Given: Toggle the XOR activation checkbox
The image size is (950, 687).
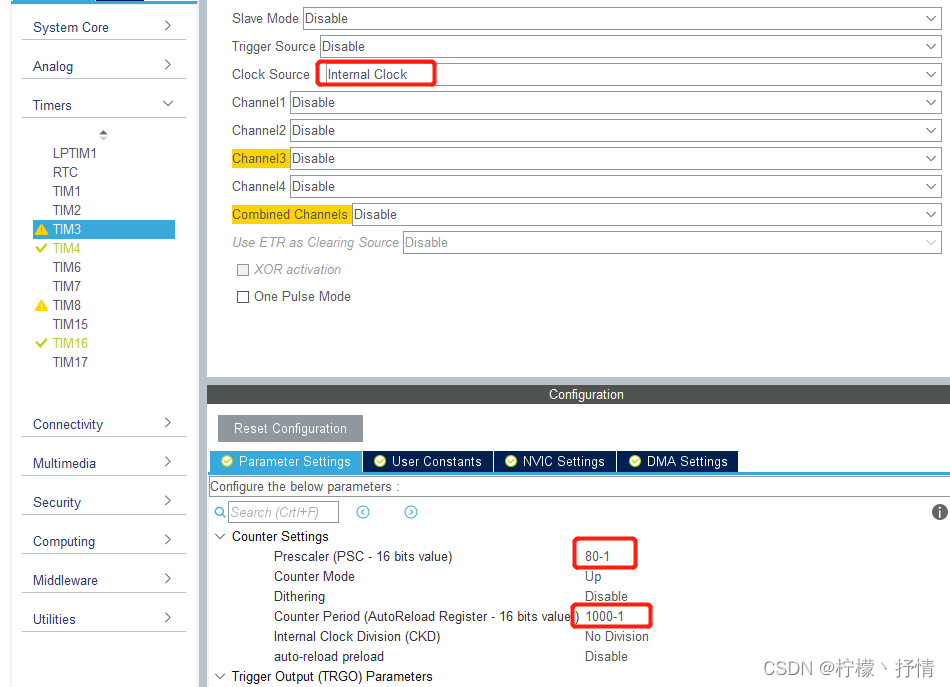Looking at the screenshot, I should pos(243,270).
